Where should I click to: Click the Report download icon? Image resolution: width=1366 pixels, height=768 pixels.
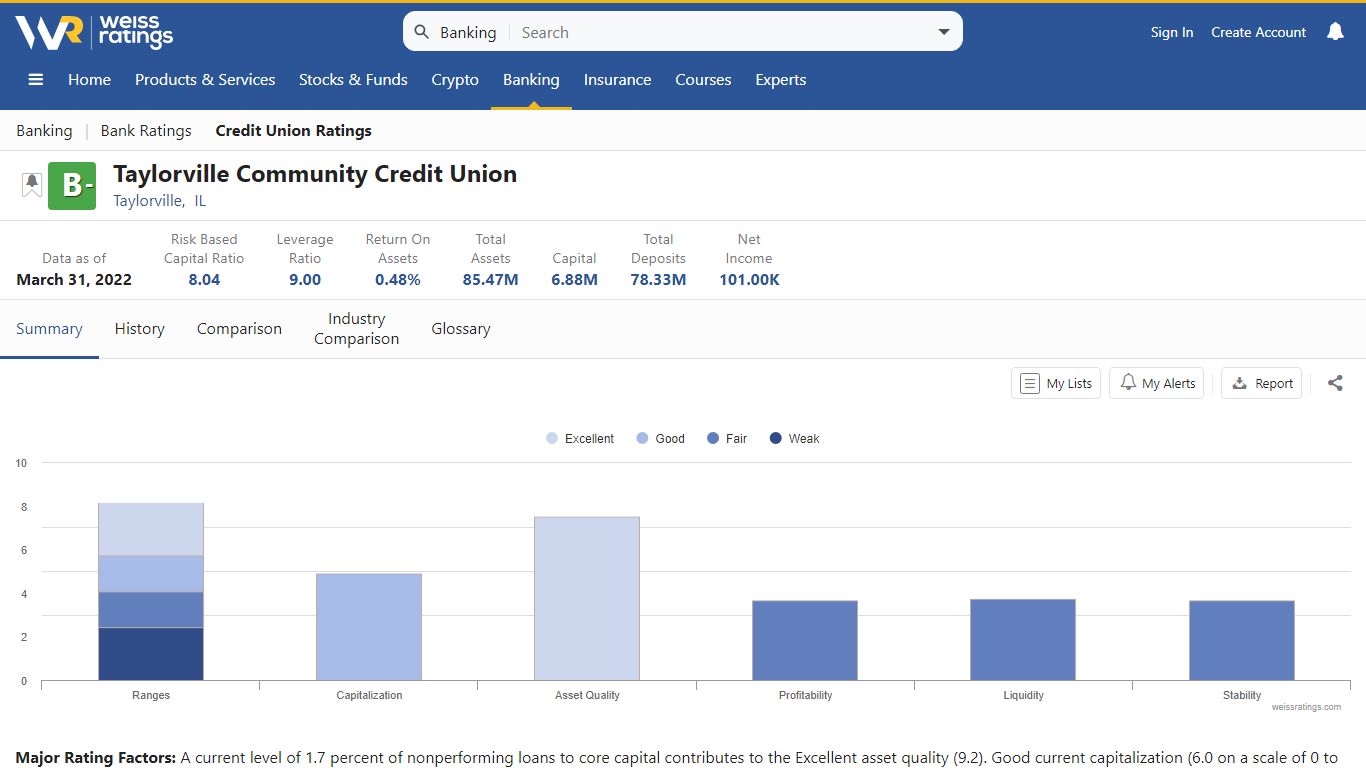(1240, 383)
